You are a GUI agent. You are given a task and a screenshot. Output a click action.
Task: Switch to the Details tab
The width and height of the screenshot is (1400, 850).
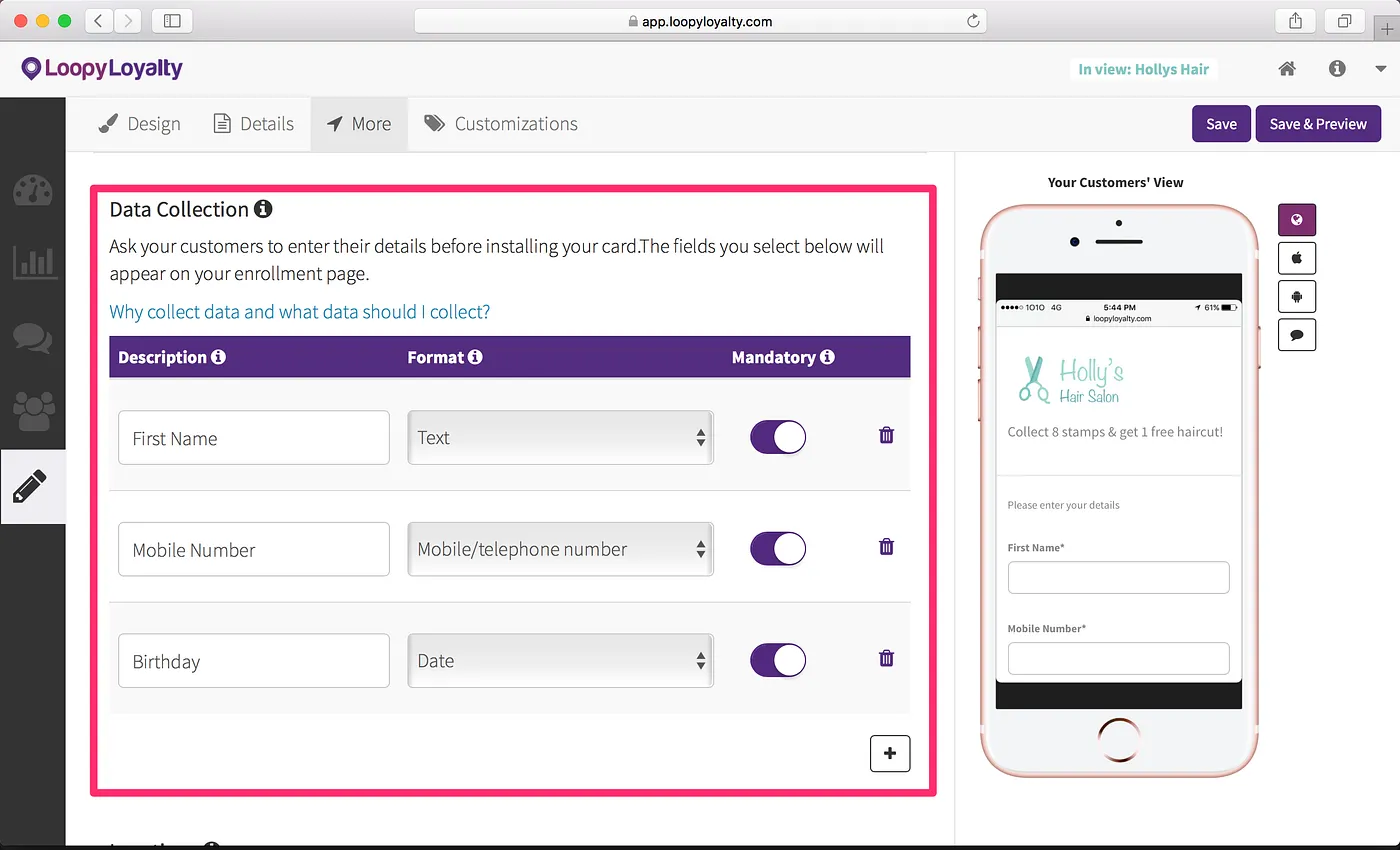coord(253,124)
